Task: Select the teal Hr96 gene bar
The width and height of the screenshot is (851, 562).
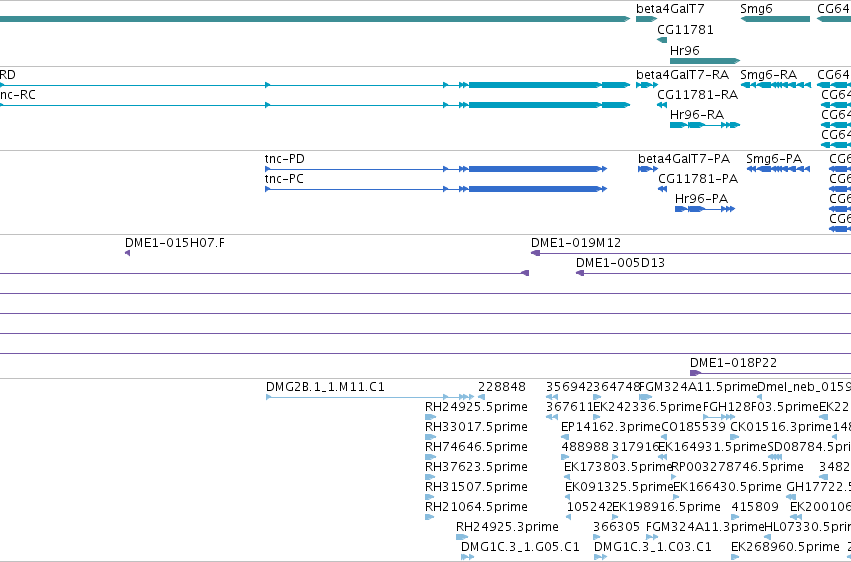Action: 705,61
